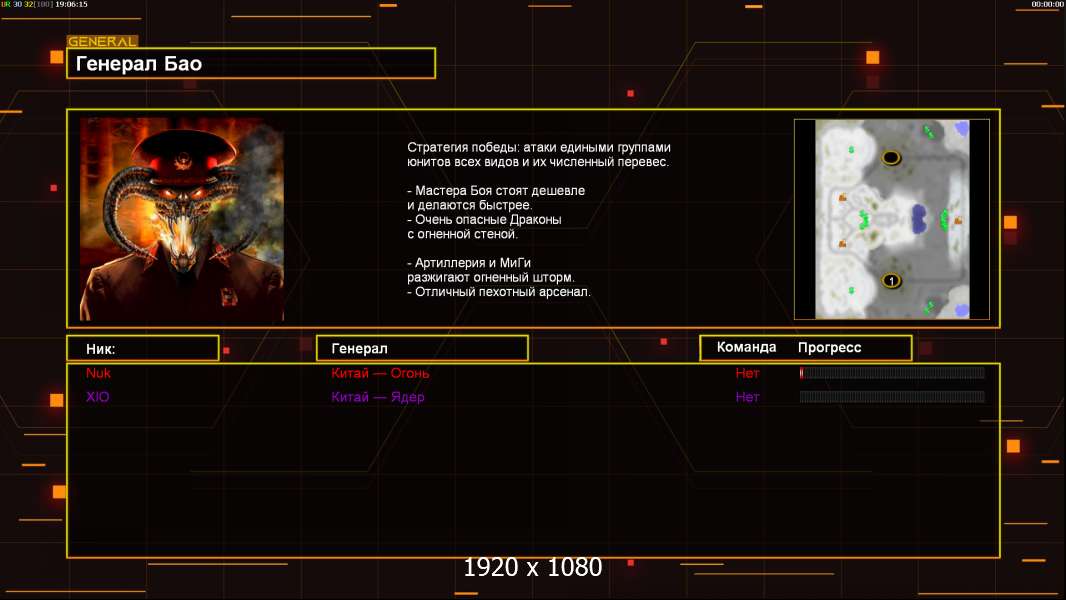Click the map preview thumbnail
The image size is (1066, 600).
coord(892,219)
